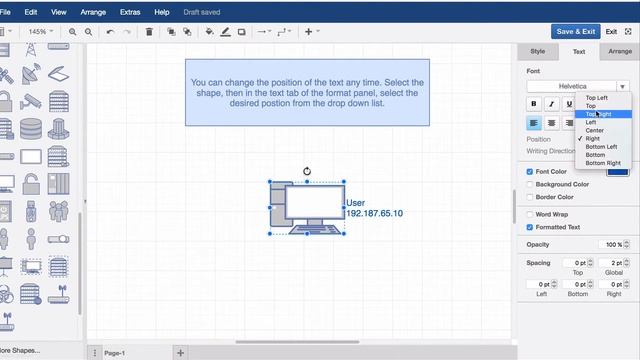Adjust the top spacing stepper
The image size is (640, 360).
[590, 263]
